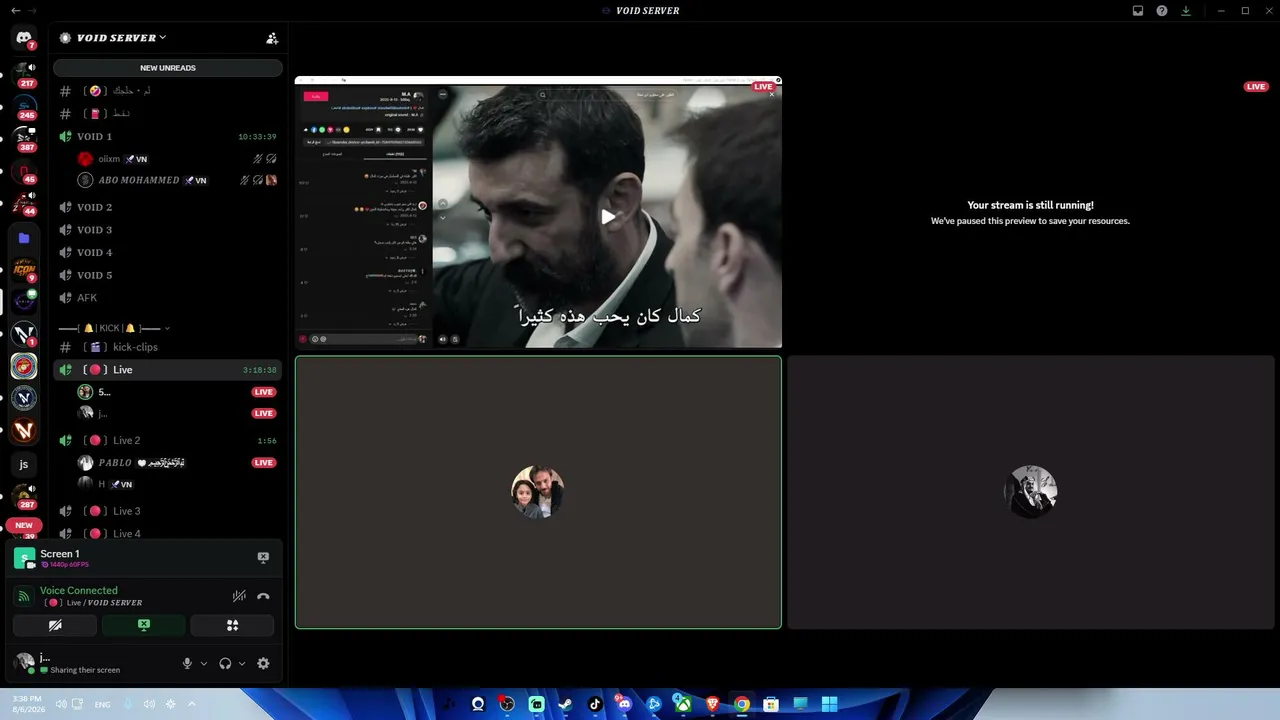Toggle microphone mute in user panel
The width and height of the screenshot is (1280, 720).
click(x=187, y=663)
